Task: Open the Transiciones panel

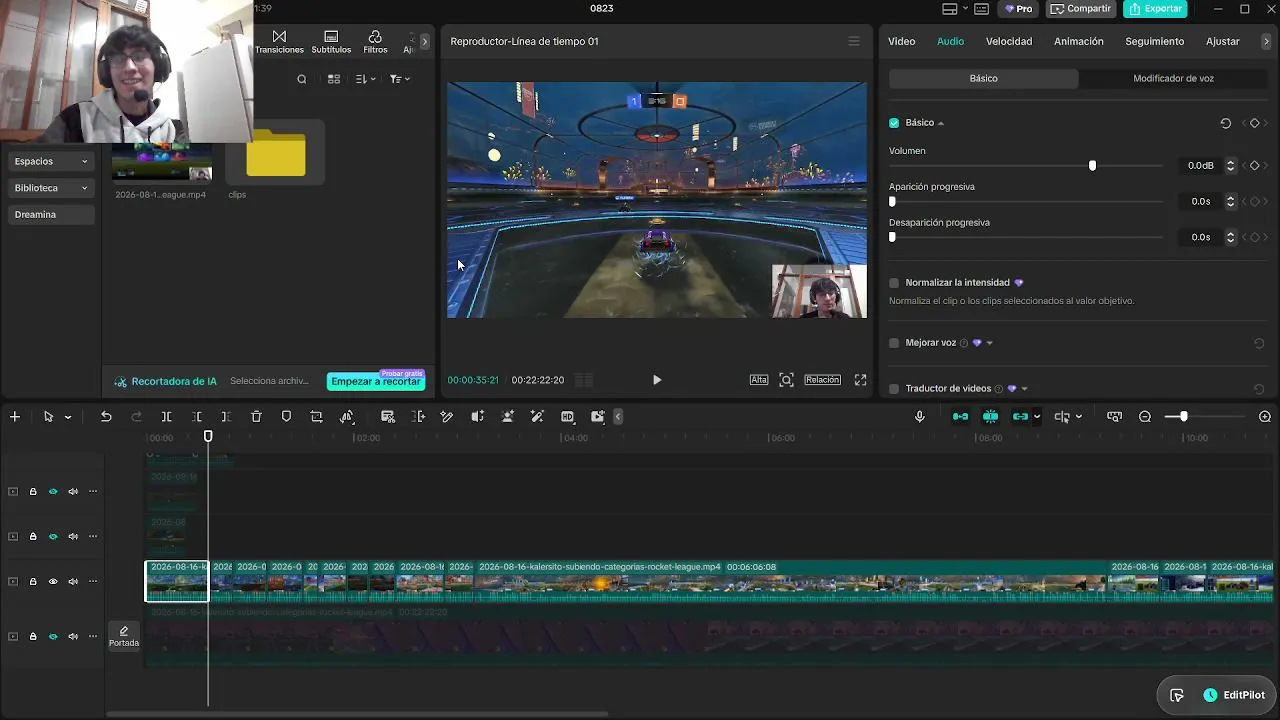Action: tap(279, 42)
